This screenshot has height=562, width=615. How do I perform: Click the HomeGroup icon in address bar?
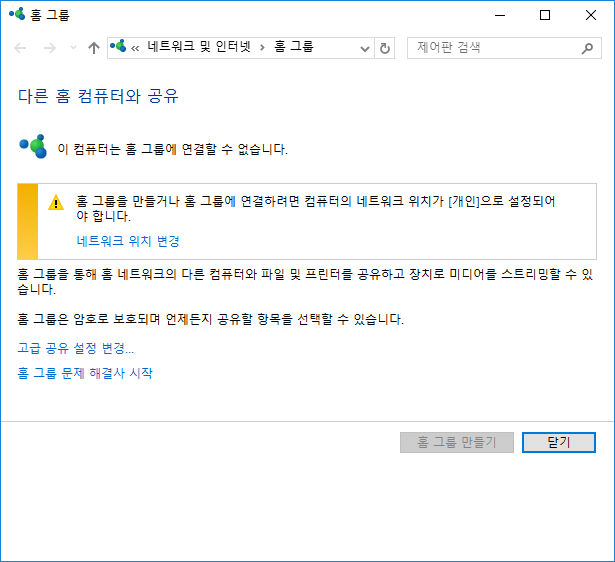pos(118,46)
